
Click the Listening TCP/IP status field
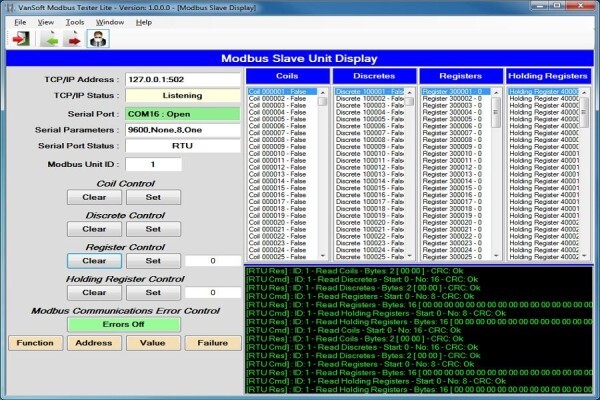(183, 96)
